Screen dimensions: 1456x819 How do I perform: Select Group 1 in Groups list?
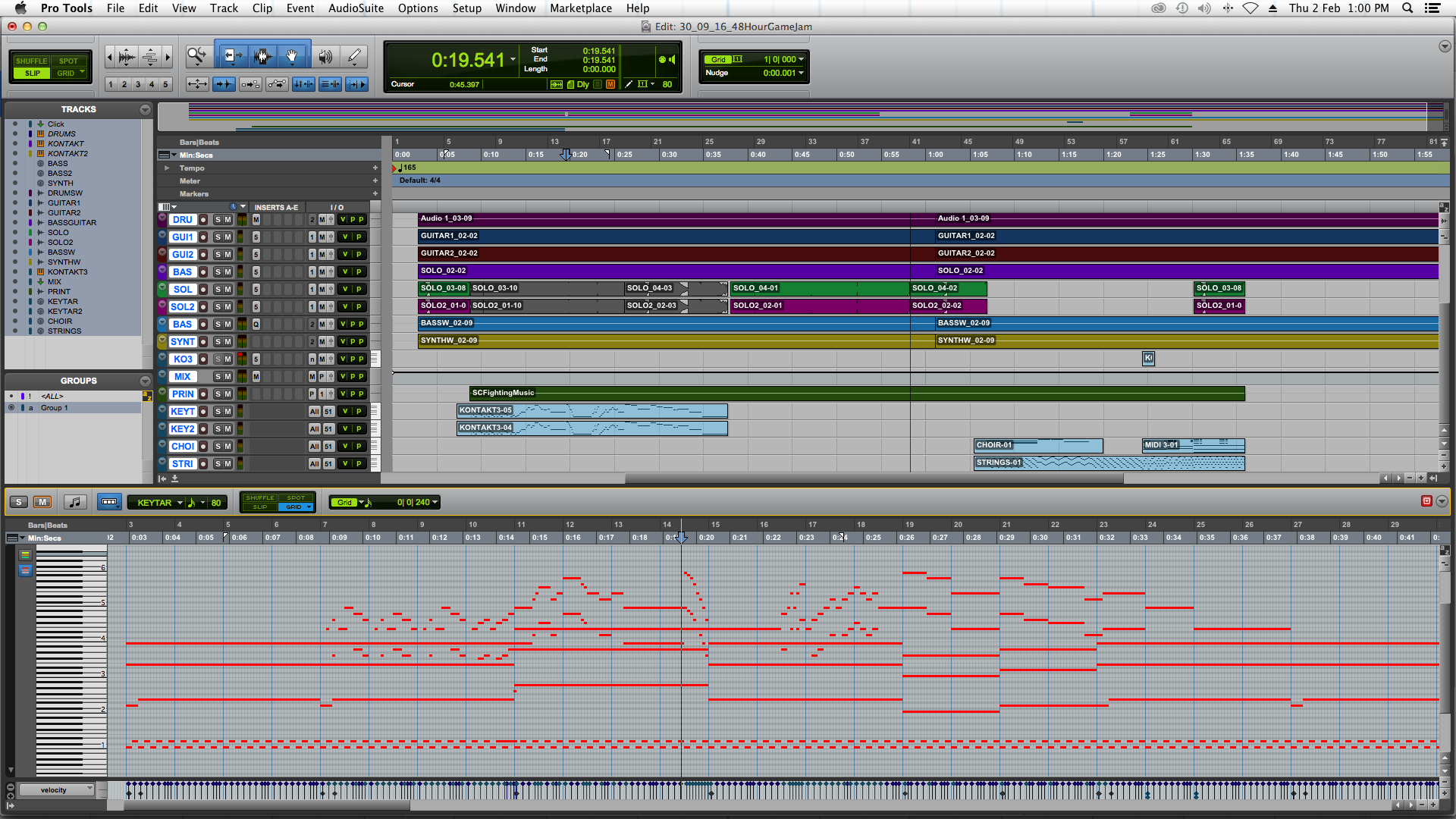coord(55,408)
